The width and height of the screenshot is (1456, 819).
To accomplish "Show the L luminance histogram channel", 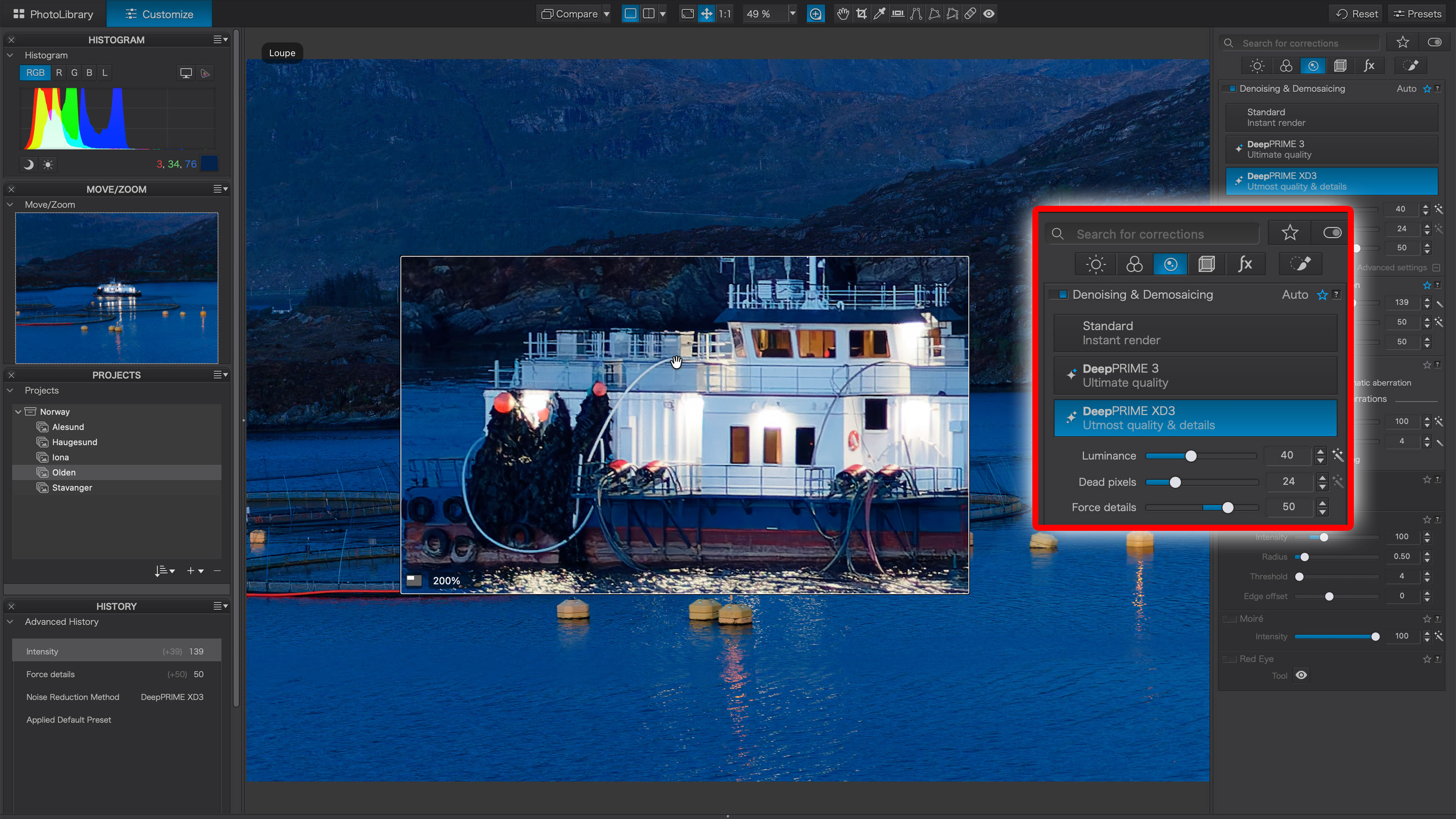I will click(x=105, y=73).
